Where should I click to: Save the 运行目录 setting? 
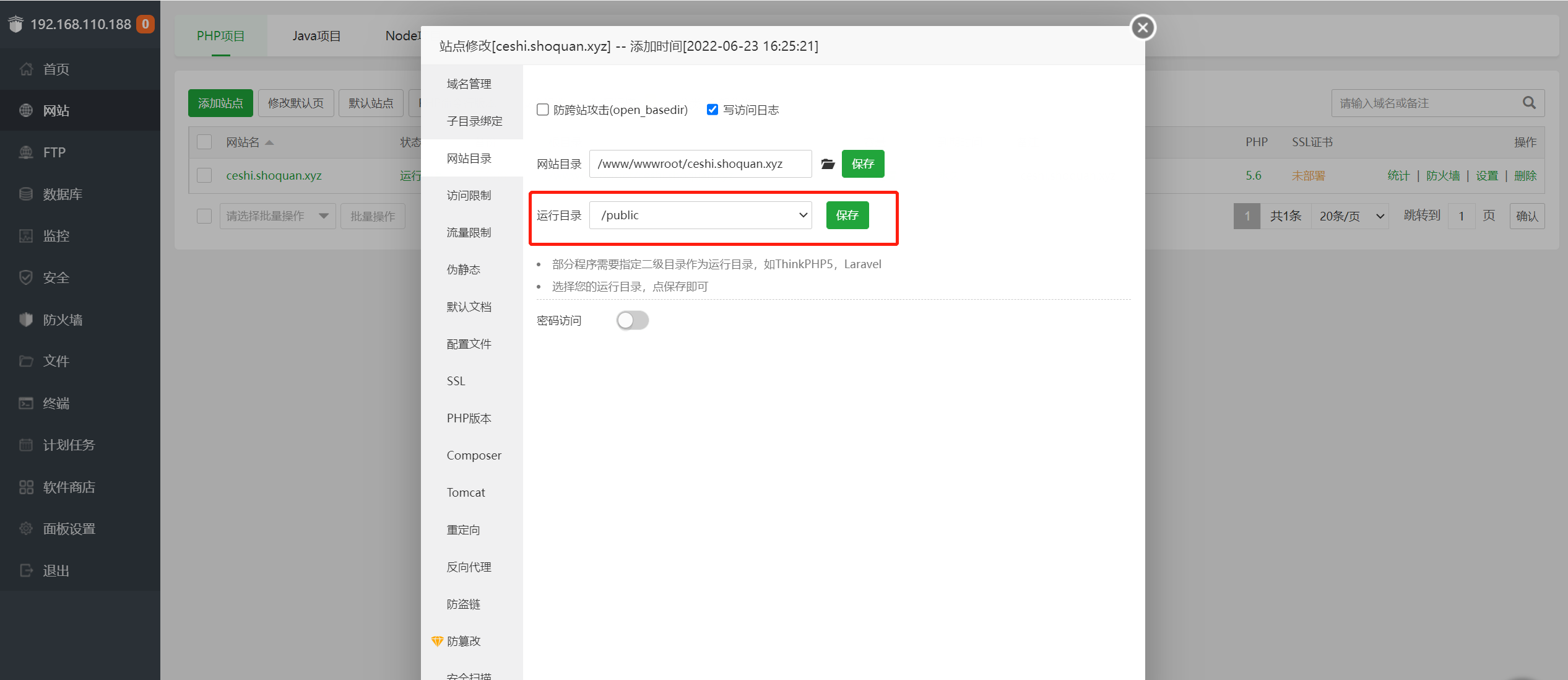coord(847,215)
